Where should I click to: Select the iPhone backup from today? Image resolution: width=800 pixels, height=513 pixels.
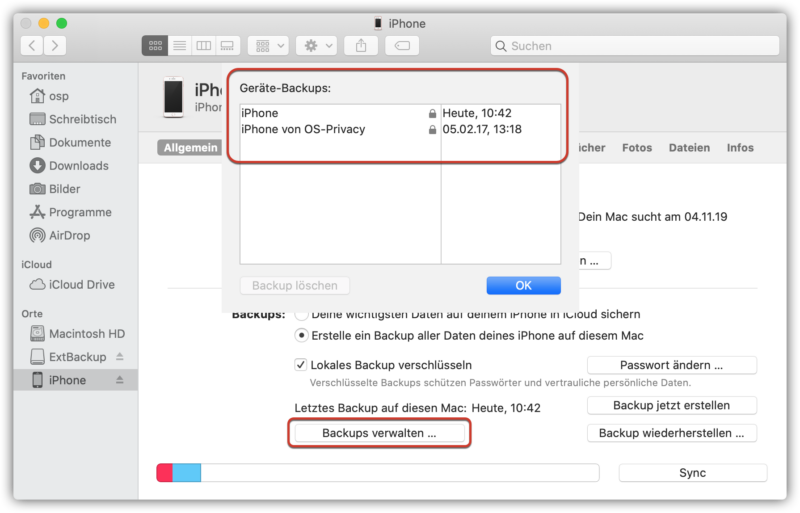pyautogui.click(x=400, y=113)
